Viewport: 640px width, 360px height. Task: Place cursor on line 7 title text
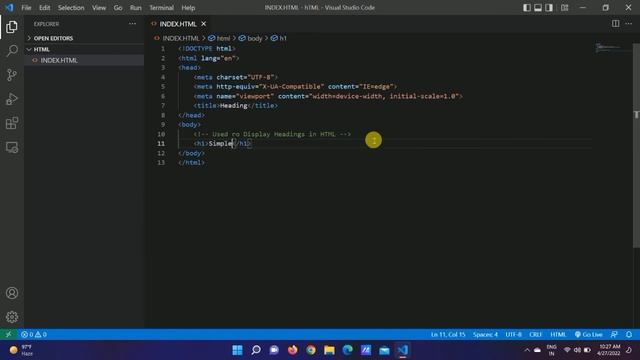233,105
